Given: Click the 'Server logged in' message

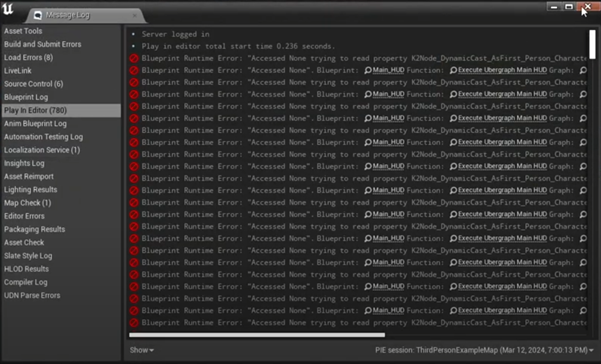Looking at the screenshot, I should pos(176,34).
